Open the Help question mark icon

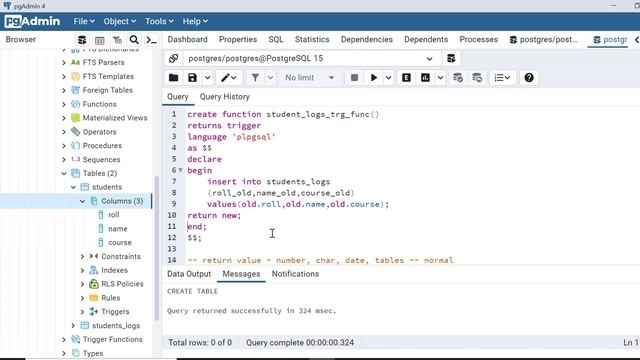click(529, 78)
